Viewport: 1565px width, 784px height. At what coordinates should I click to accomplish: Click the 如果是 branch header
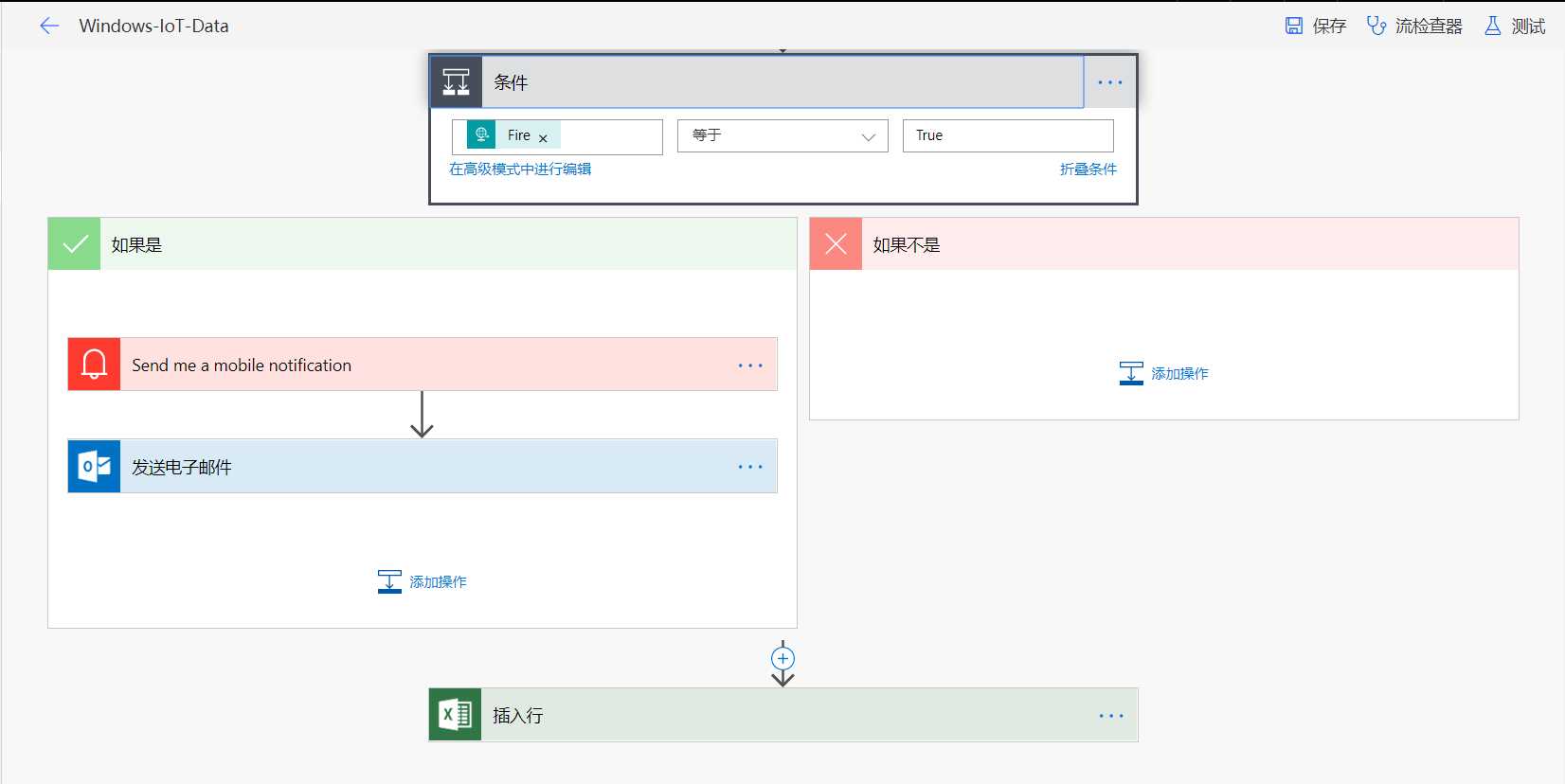(x=423, y=244)
